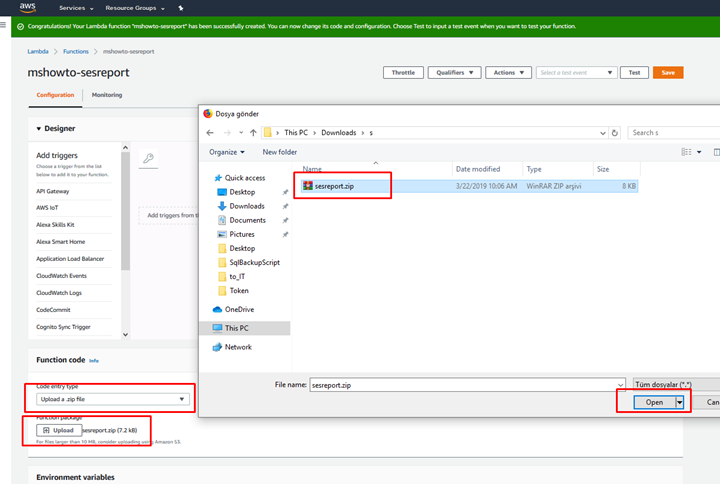Click the pin shortcut icon in AWS header
This screenshot has width=720, height=484.
click(181, 8)
